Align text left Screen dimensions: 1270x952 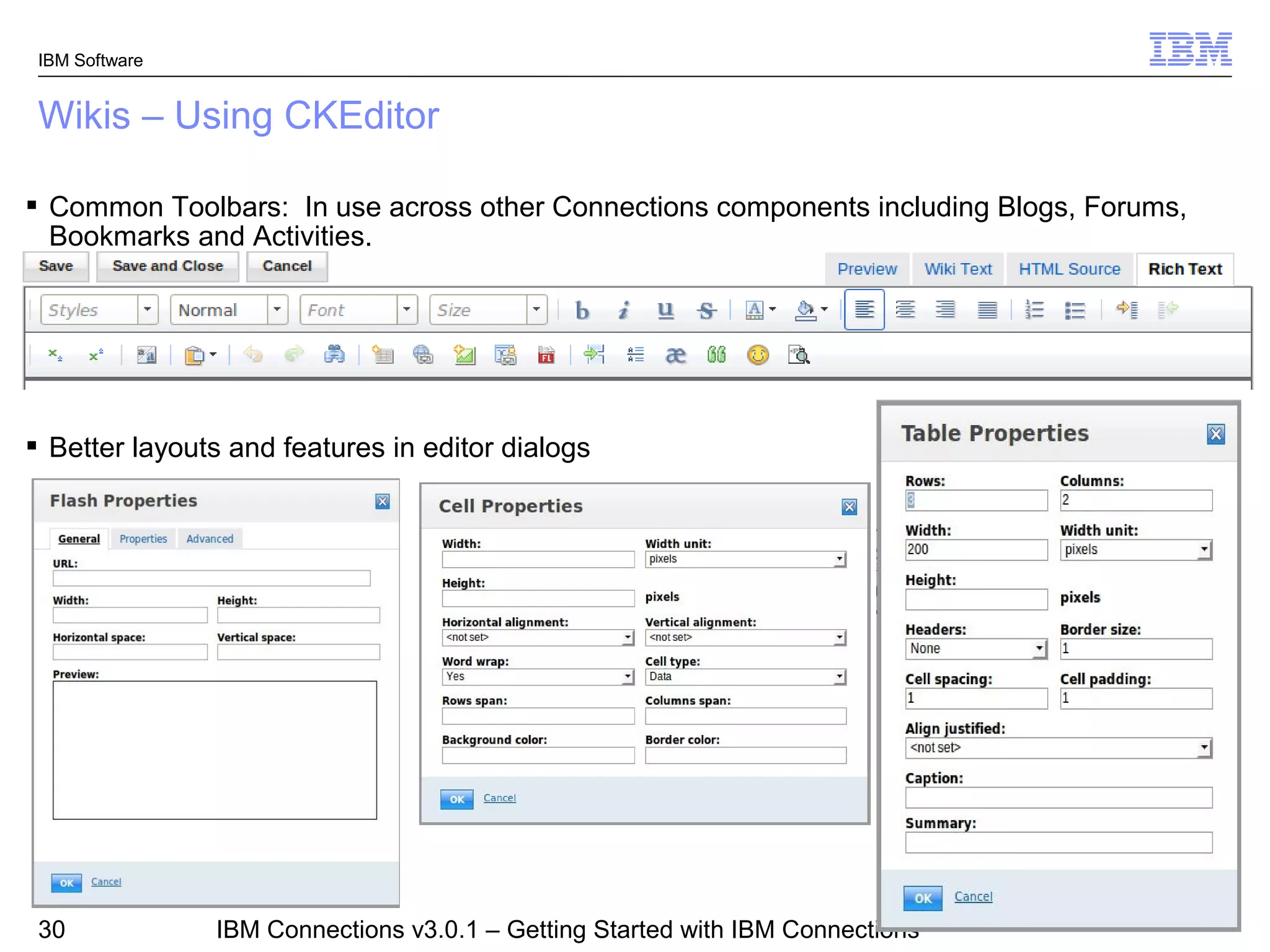click(x=864, y=309)
